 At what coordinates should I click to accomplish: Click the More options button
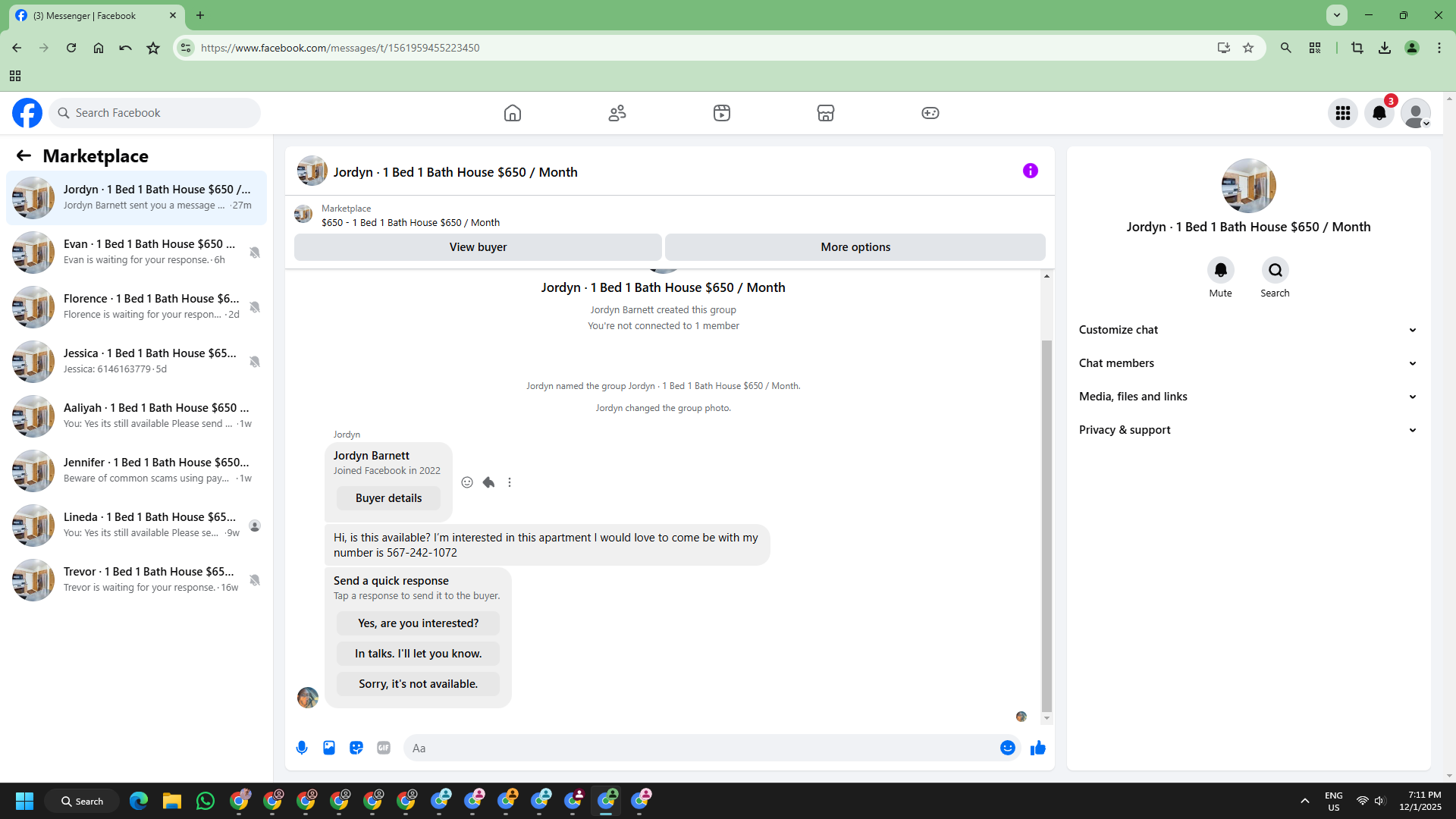pyautogui.click(x=855, y=247)
